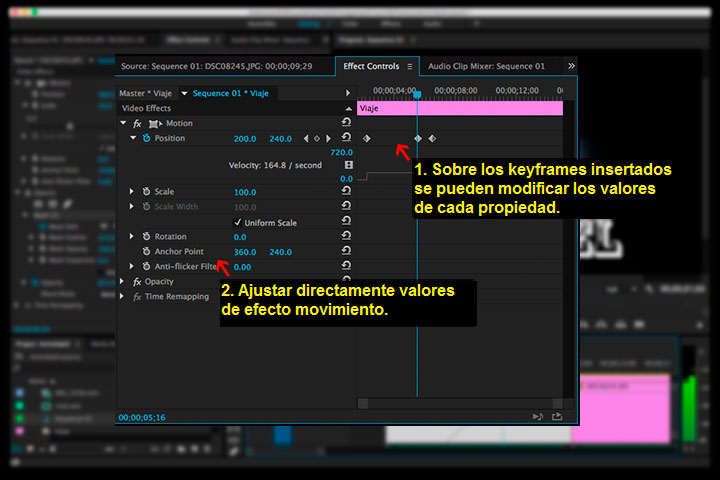
Task: Click the Anti-flicker Filter value 0.00
Action: click(242, 267)
